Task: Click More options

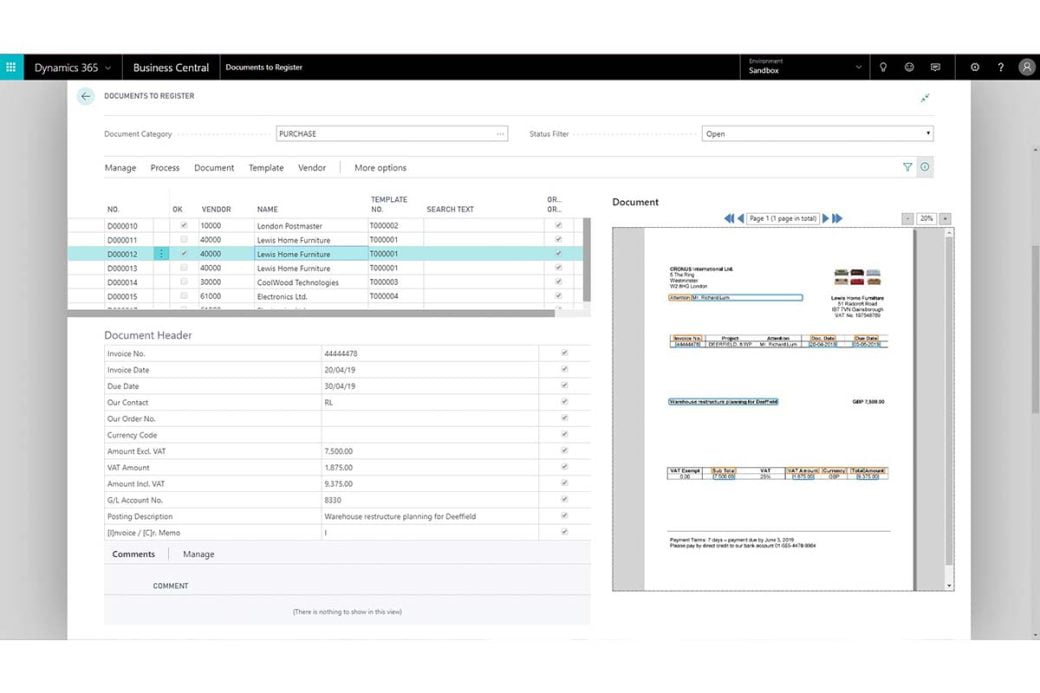Action: [380, 168]
